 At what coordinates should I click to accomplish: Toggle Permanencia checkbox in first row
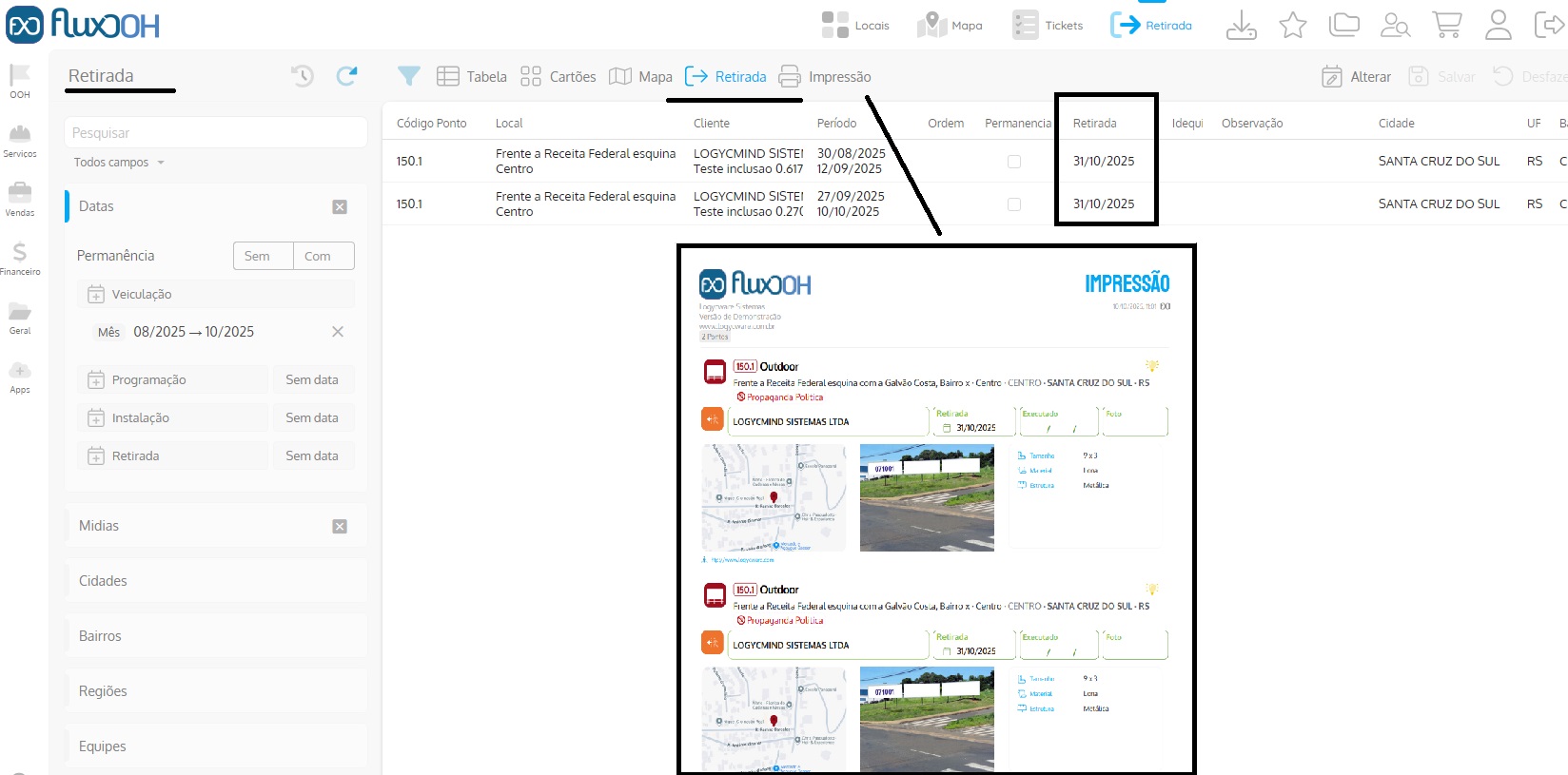[x=1014, y=162]
